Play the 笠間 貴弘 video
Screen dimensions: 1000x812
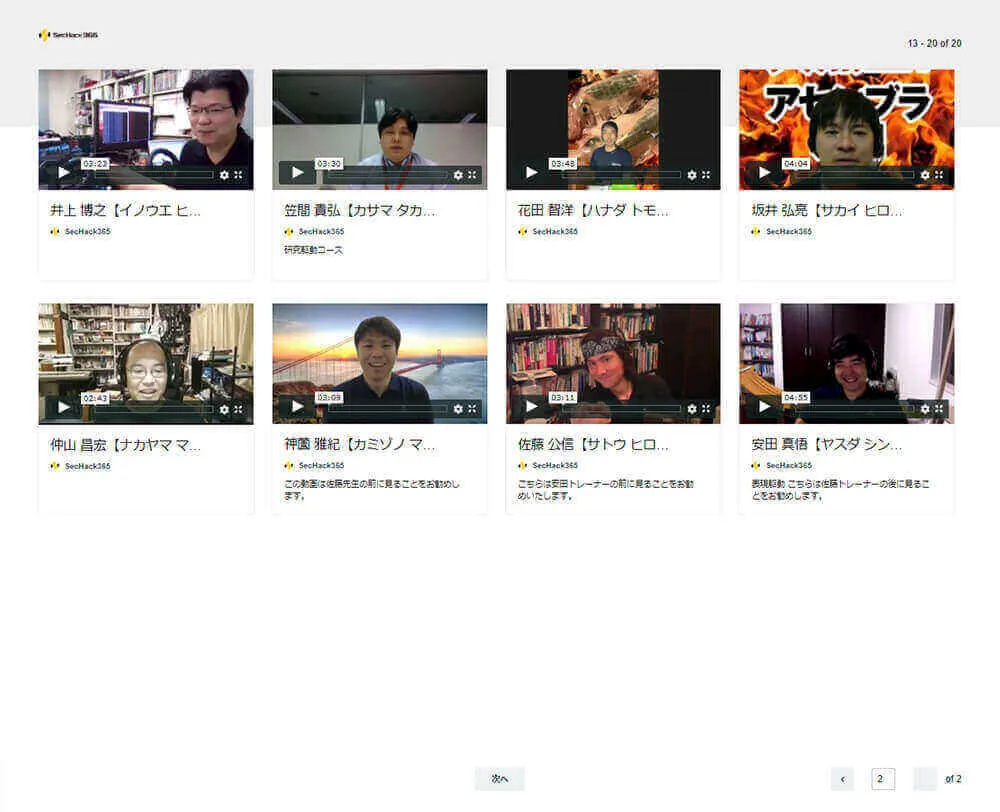297,173
